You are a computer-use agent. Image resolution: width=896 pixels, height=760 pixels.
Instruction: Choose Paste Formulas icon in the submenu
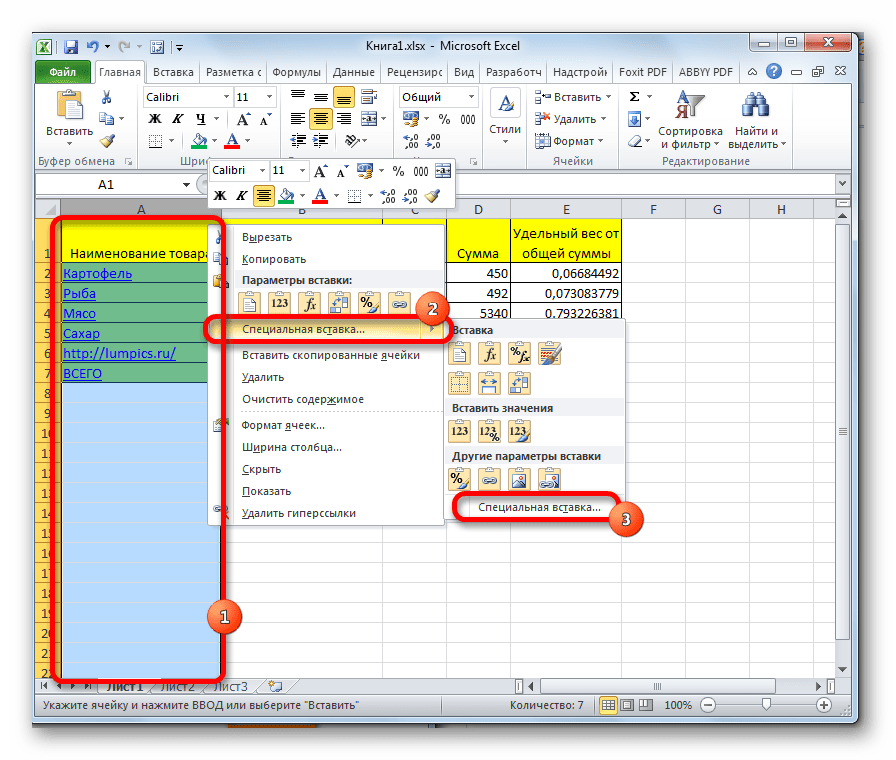click(x=490, y=352)
